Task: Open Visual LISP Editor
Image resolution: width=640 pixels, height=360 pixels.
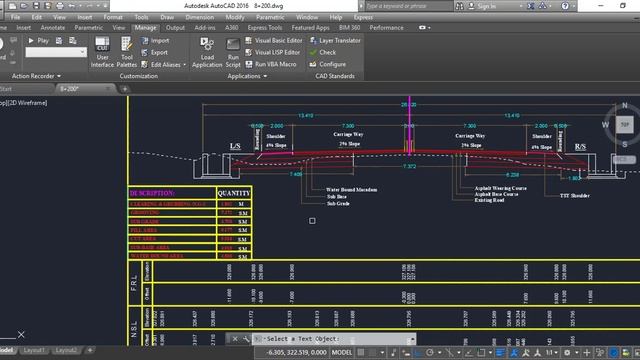Action: pyautogui.click(x=272, y=52)
